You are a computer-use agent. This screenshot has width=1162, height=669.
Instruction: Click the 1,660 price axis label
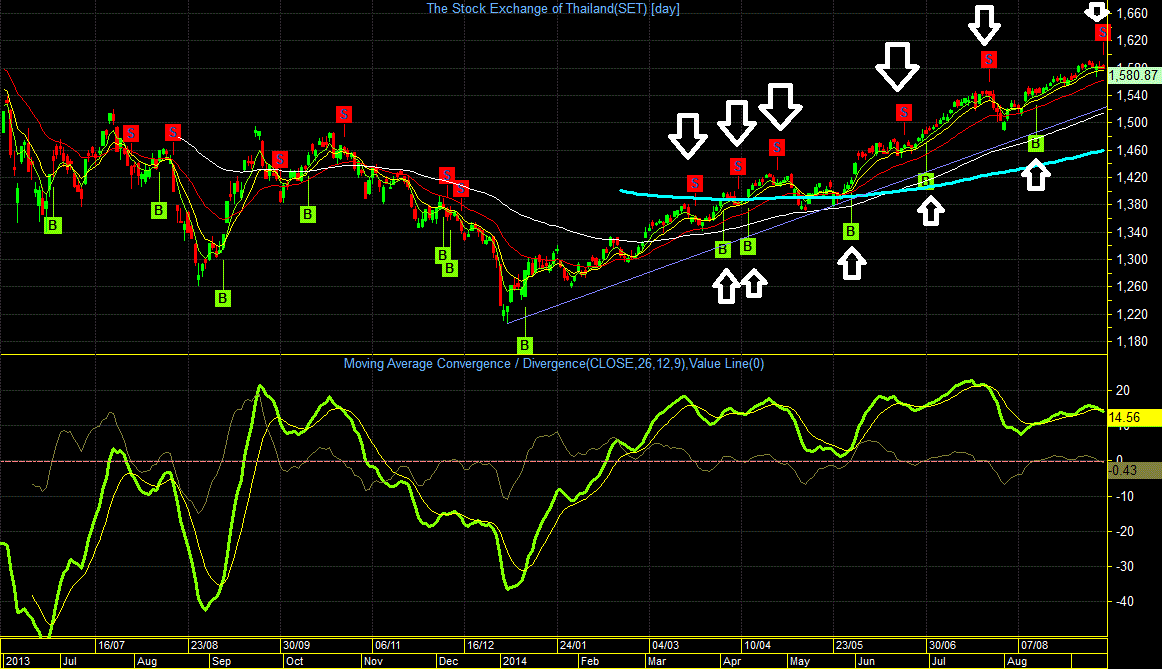[1132, 13]
